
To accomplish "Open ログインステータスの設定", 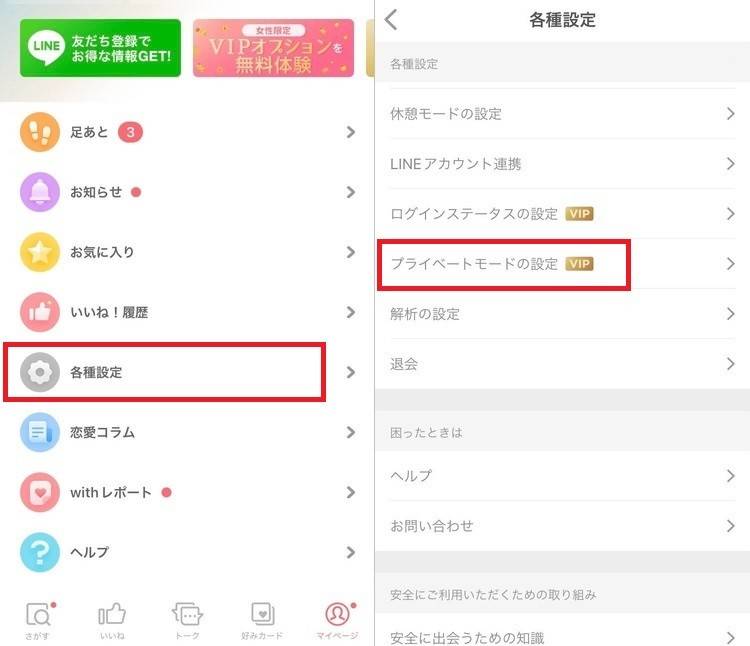I will pos(562,214).
